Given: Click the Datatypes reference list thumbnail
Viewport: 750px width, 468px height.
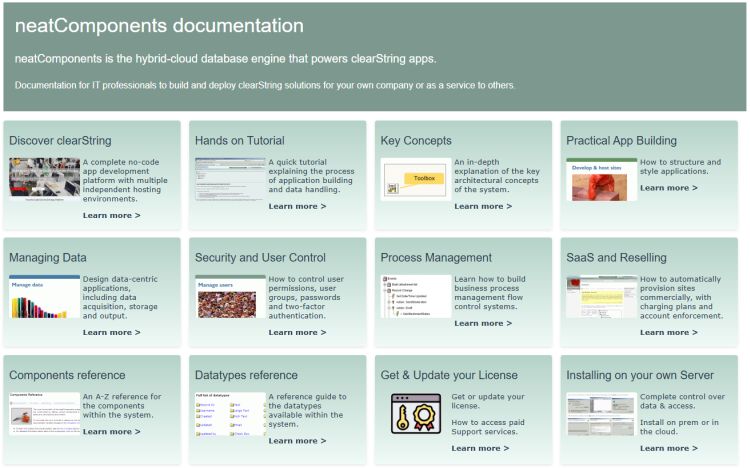Looking at the screenshot, I should (x=230, y=414).
